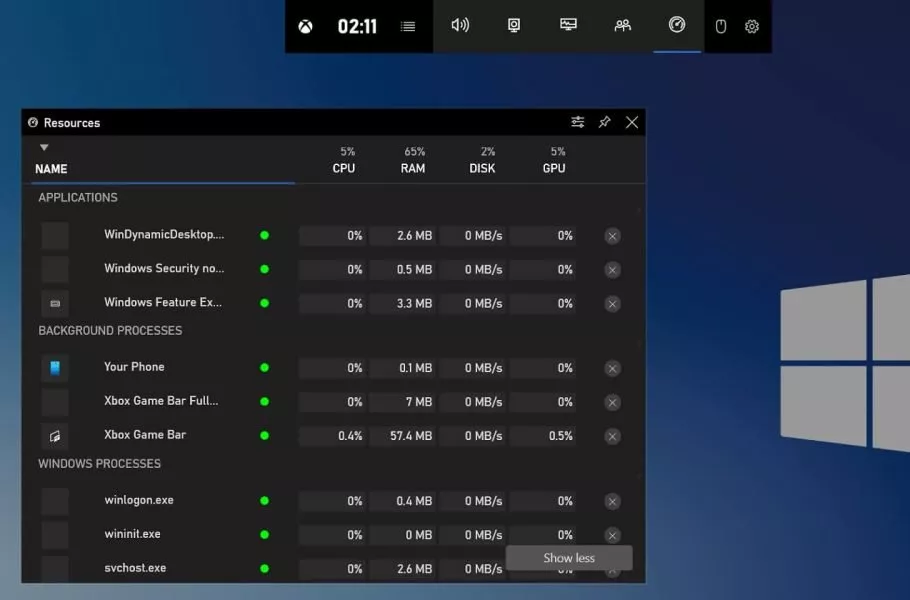Close the Resources widget
The image size is (910, 600).
(x=632, y=122)
